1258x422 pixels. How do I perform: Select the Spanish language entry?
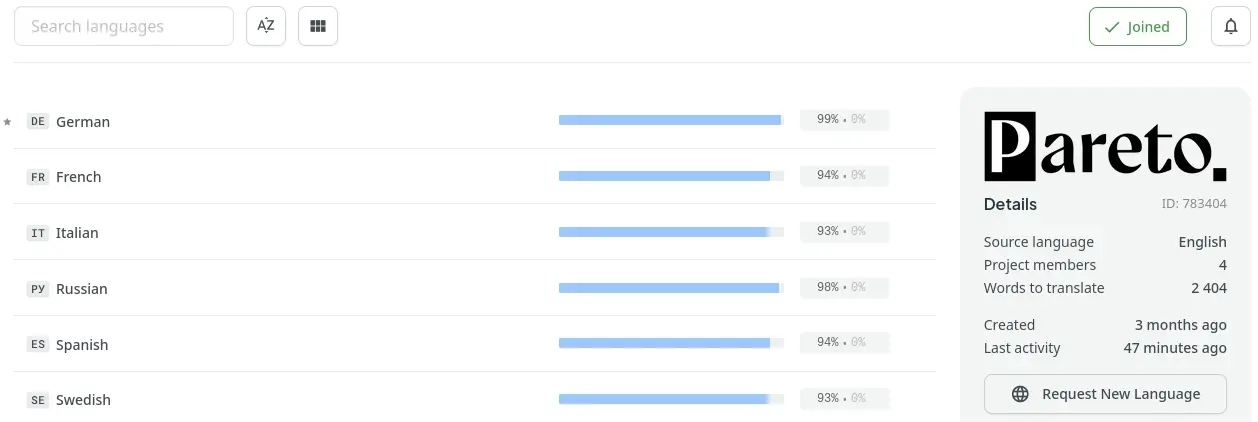click(475, 345)
